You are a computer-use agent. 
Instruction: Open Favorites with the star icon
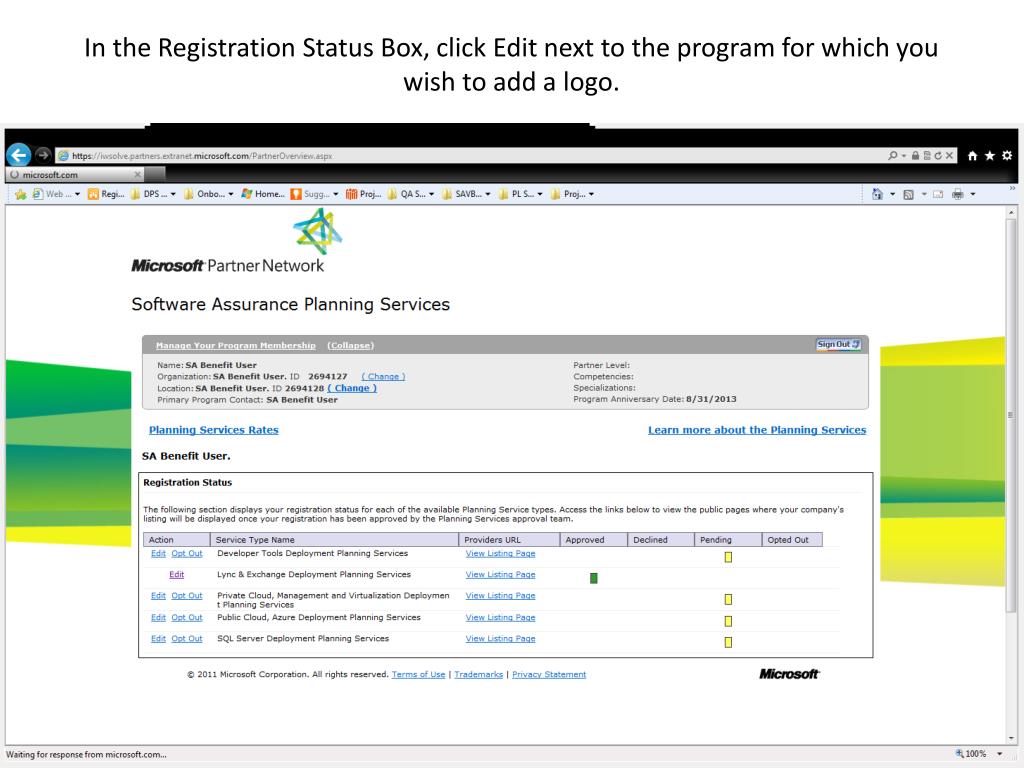pyautogui.click(x=990, y=155)
